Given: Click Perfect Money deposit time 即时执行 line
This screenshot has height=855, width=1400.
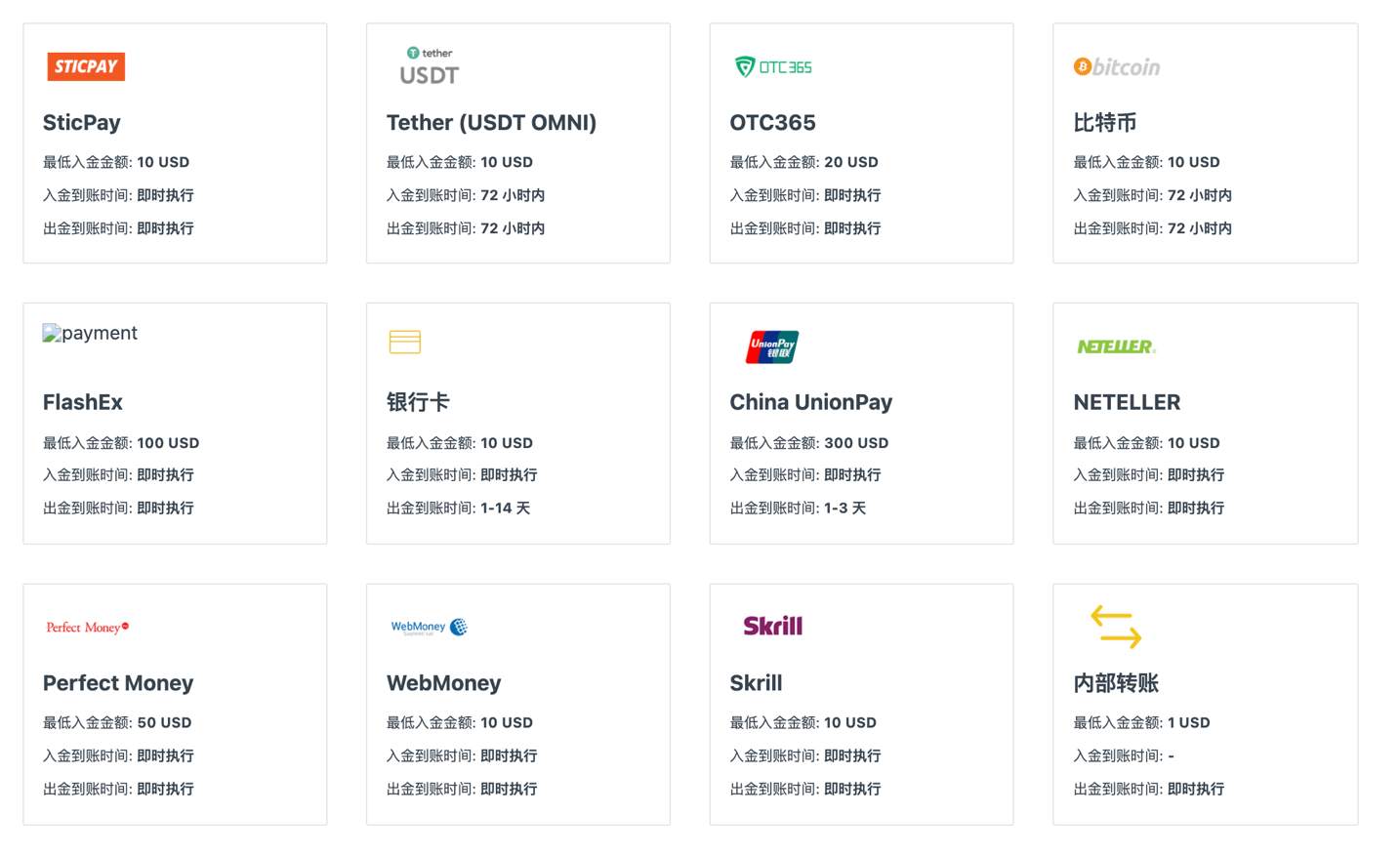Looking at the screenshot, I should tap(118, 756).
